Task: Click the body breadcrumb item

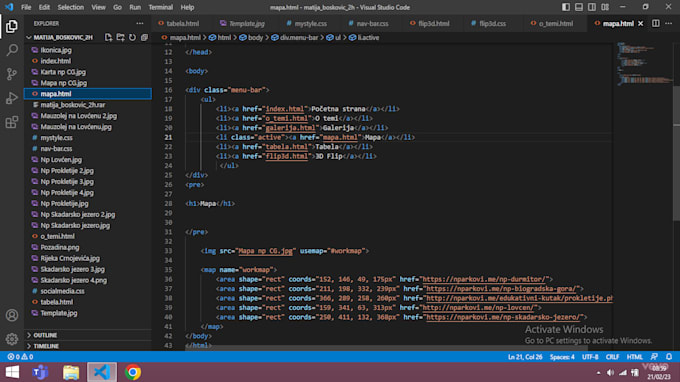Action: coord(251,38)
